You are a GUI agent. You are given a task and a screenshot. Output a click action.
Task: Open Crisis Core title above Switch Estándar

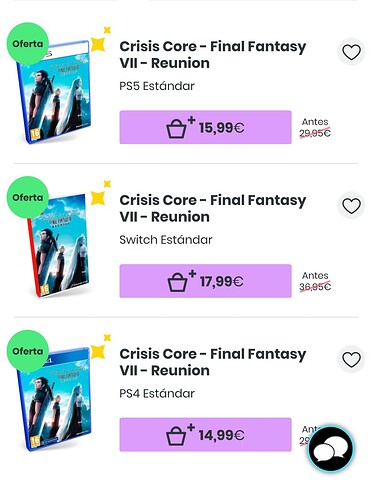click(213, 208)
